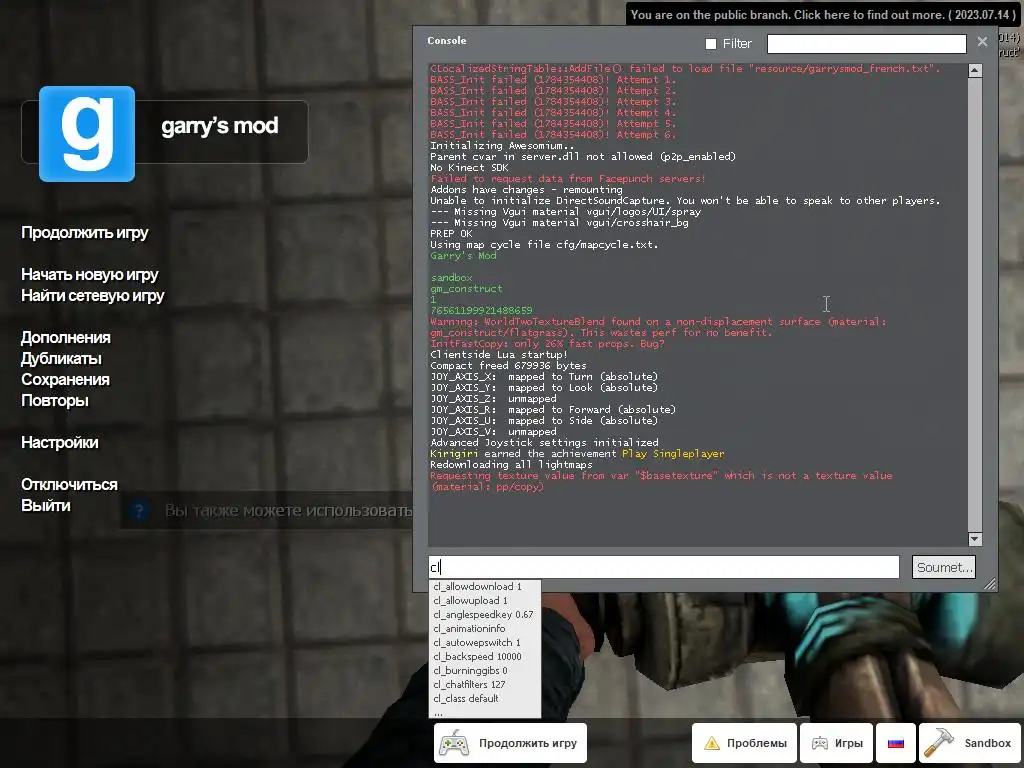
Task: Open the Сохранения menu item
Action: point(65,379)
